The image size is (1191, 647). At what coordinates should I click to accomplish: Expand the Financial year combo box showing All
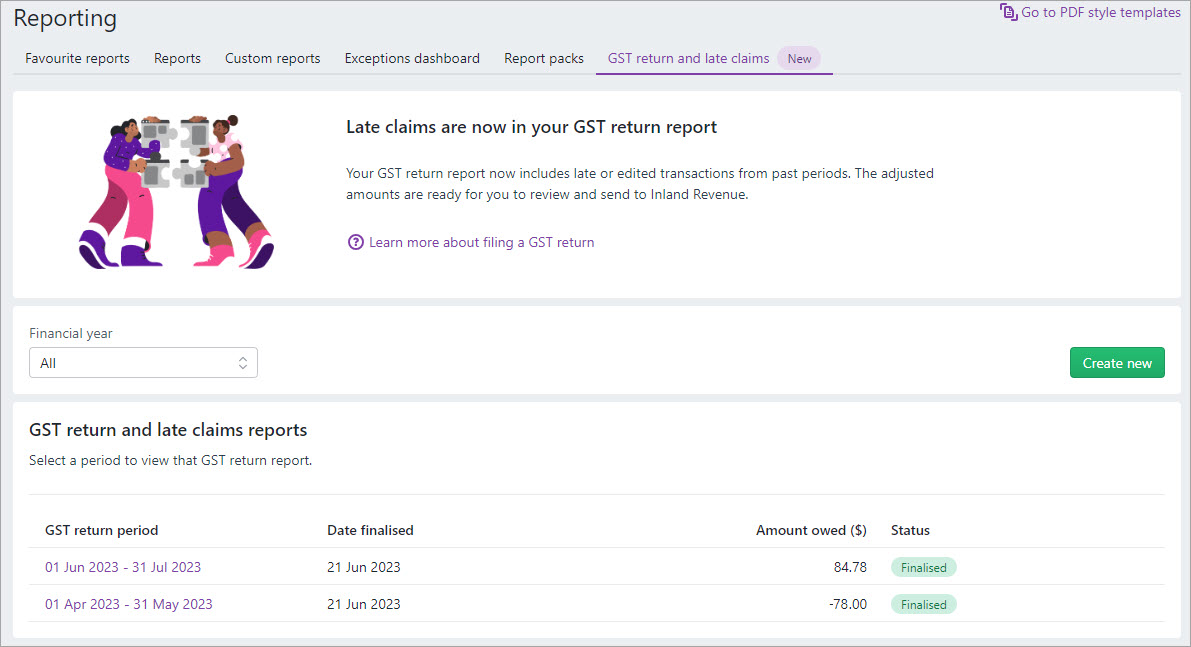tap(143, 362)
